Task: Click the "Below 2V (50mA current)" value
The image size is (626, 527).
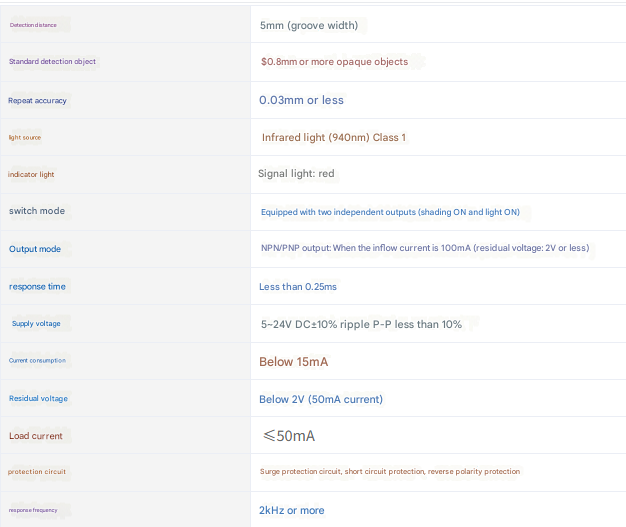Action: (320, 399)
